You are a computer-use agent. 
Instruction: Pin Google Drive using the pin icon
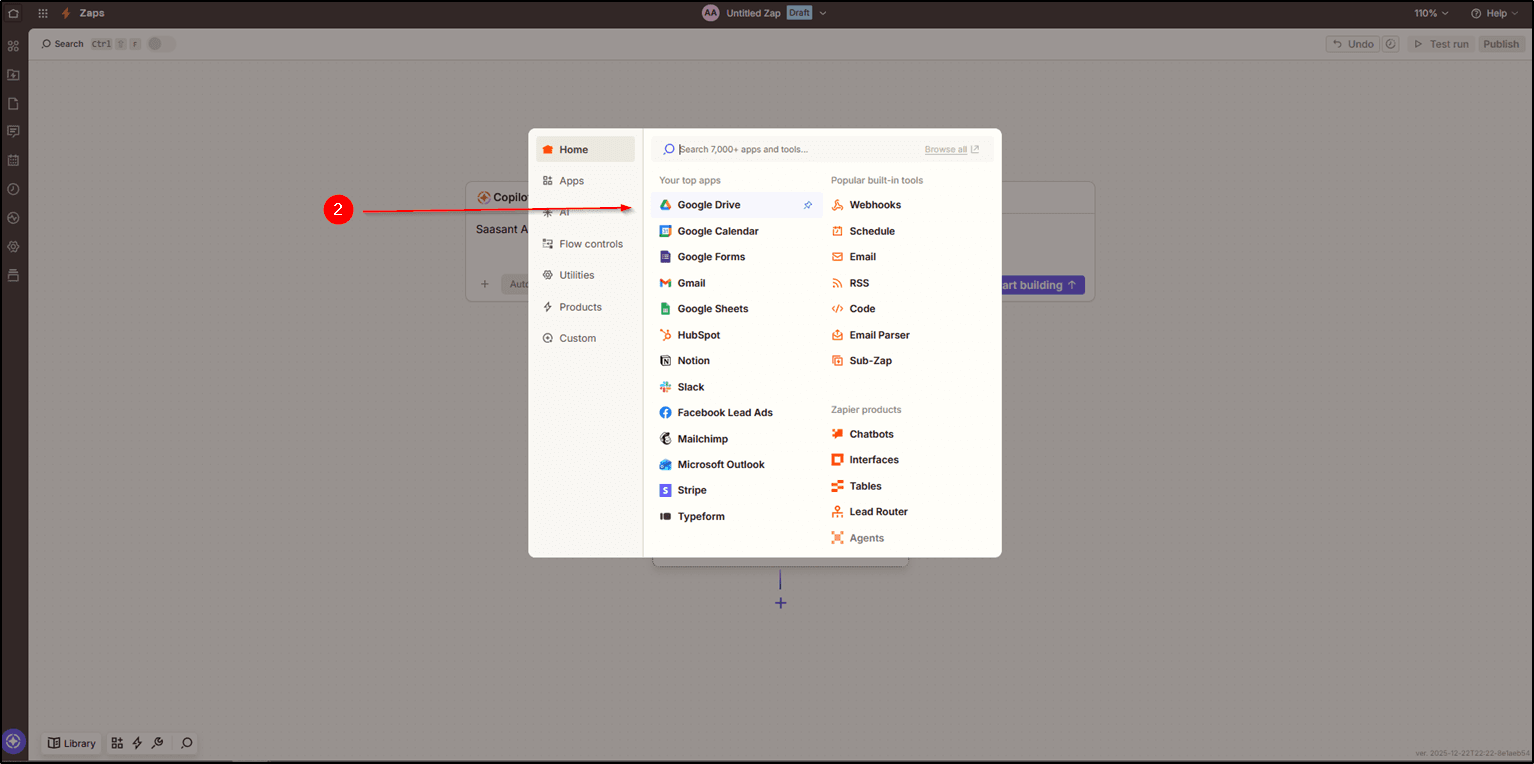808,205
